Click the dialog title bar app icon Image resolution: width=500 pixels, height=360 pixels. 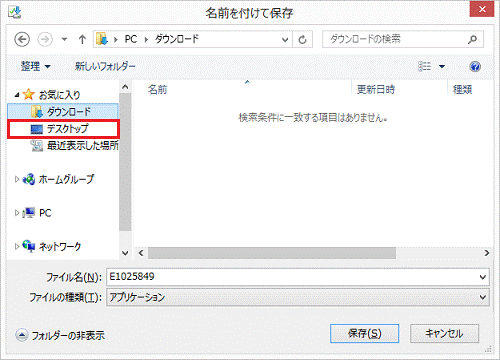[14, 12]
